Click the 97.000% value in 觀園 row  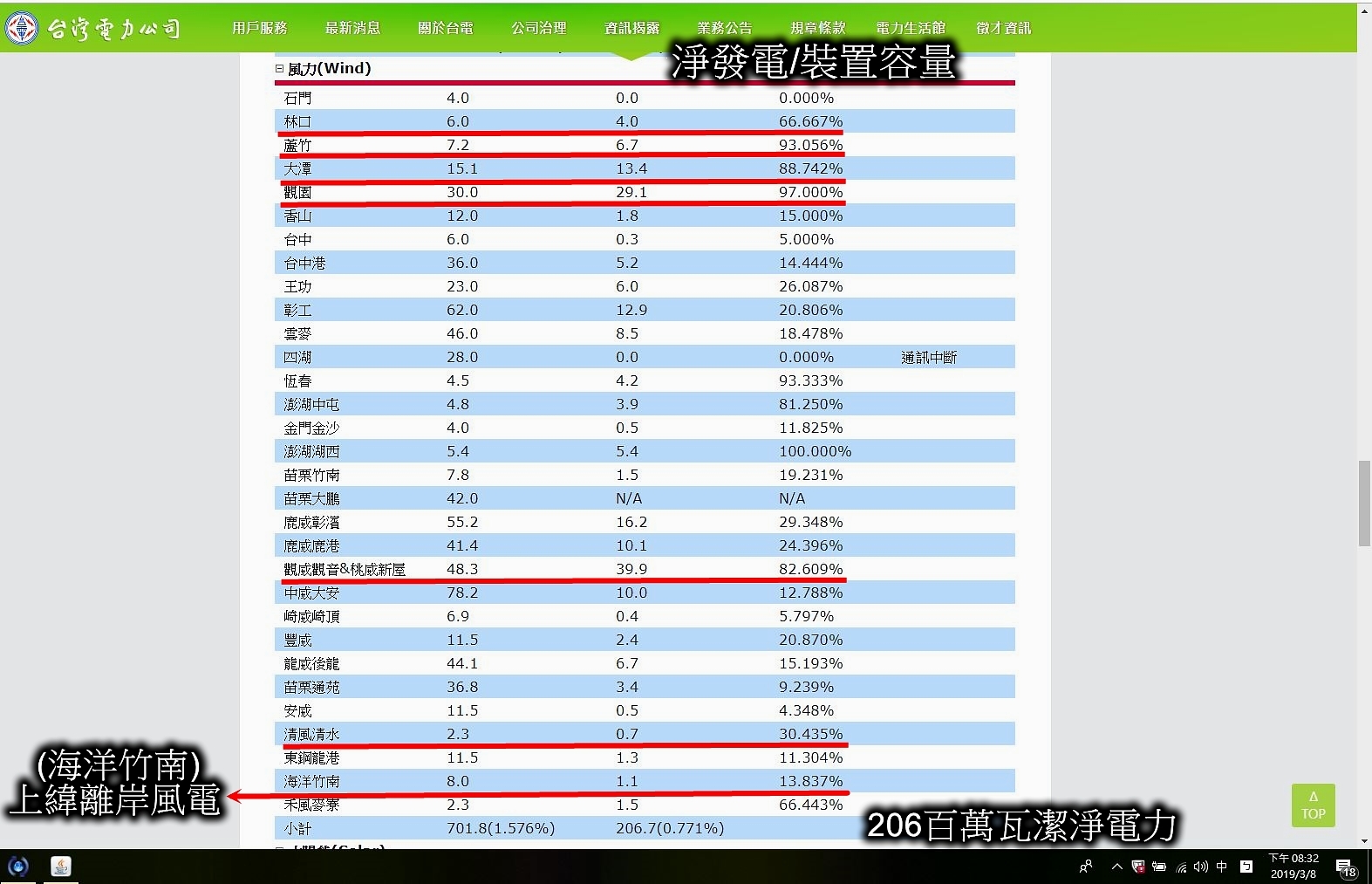coord(811,192)
